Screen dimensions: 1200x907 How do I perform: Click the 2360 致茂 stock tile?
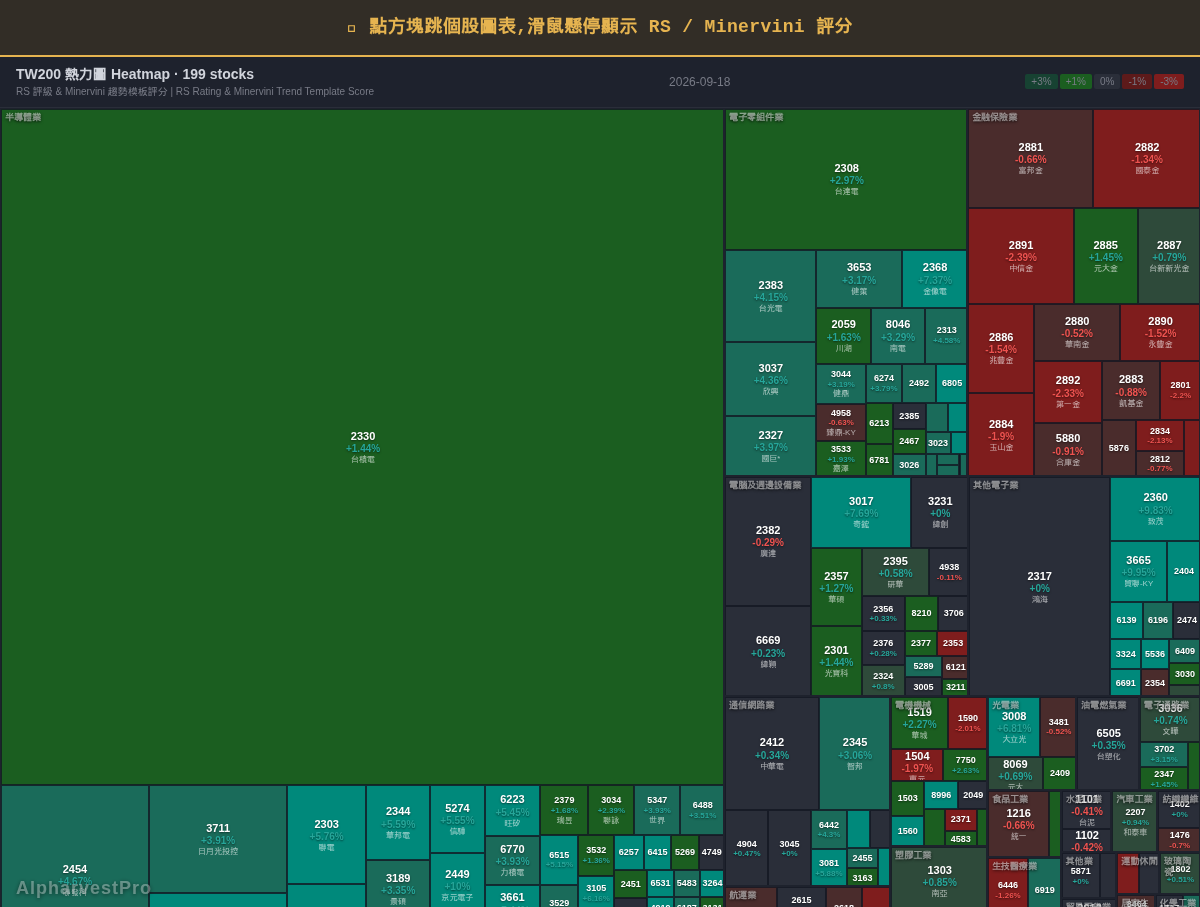(1155, 509)
